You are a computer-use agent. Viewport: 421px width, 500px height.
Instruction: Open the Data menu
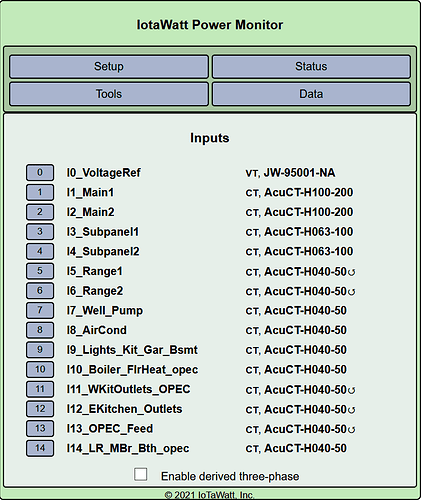tap(311, 94)
